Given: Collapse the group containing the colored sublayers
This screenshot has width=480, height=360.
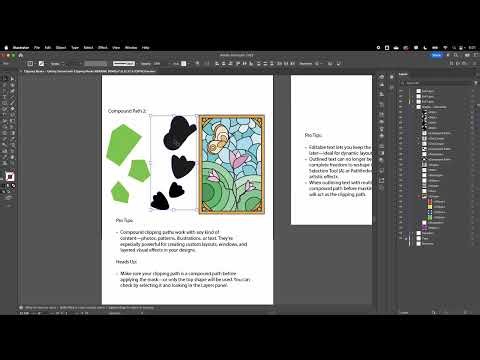Looking at the screenshot, I should pyautogui.click(x=419, y=196).
